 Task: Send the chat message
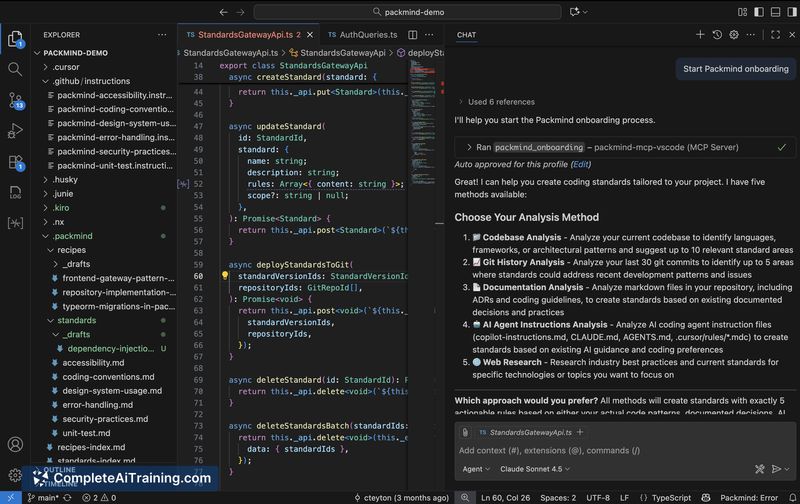tap(776, 469)
